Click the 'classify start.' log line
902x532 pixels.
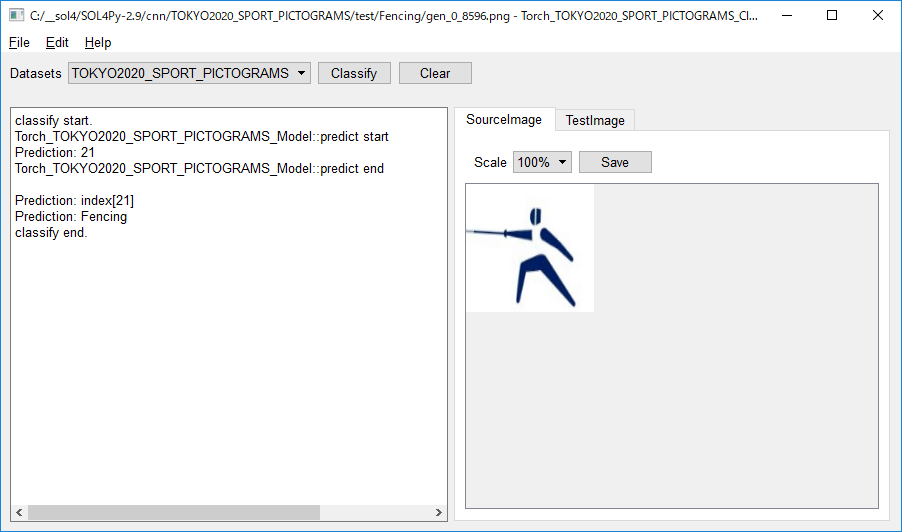(53, 120)
